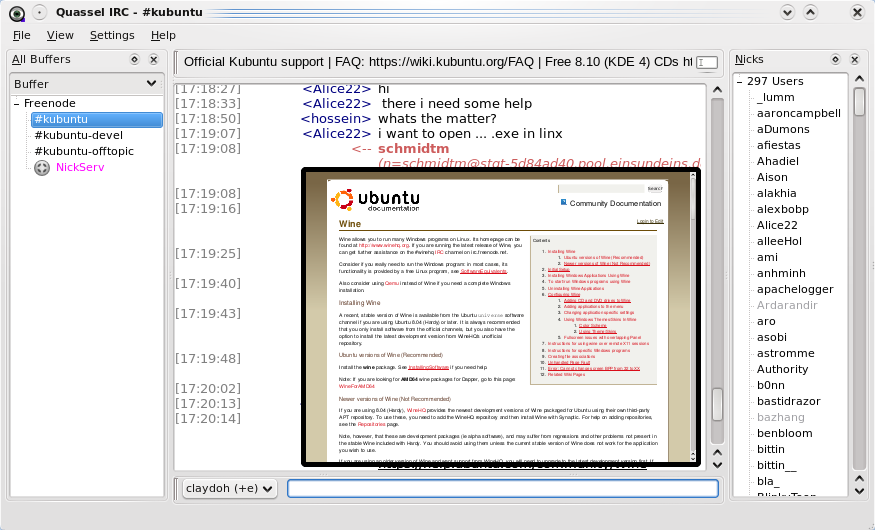This screenshot has height=530, width=875.
Task: Open the NickServ query buffer
Action: [x=80, y=167]
